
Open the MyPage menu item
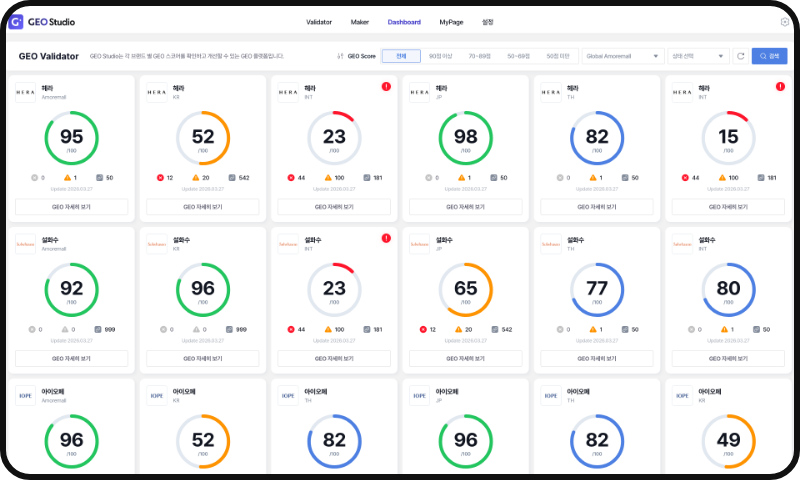point(451,22)
